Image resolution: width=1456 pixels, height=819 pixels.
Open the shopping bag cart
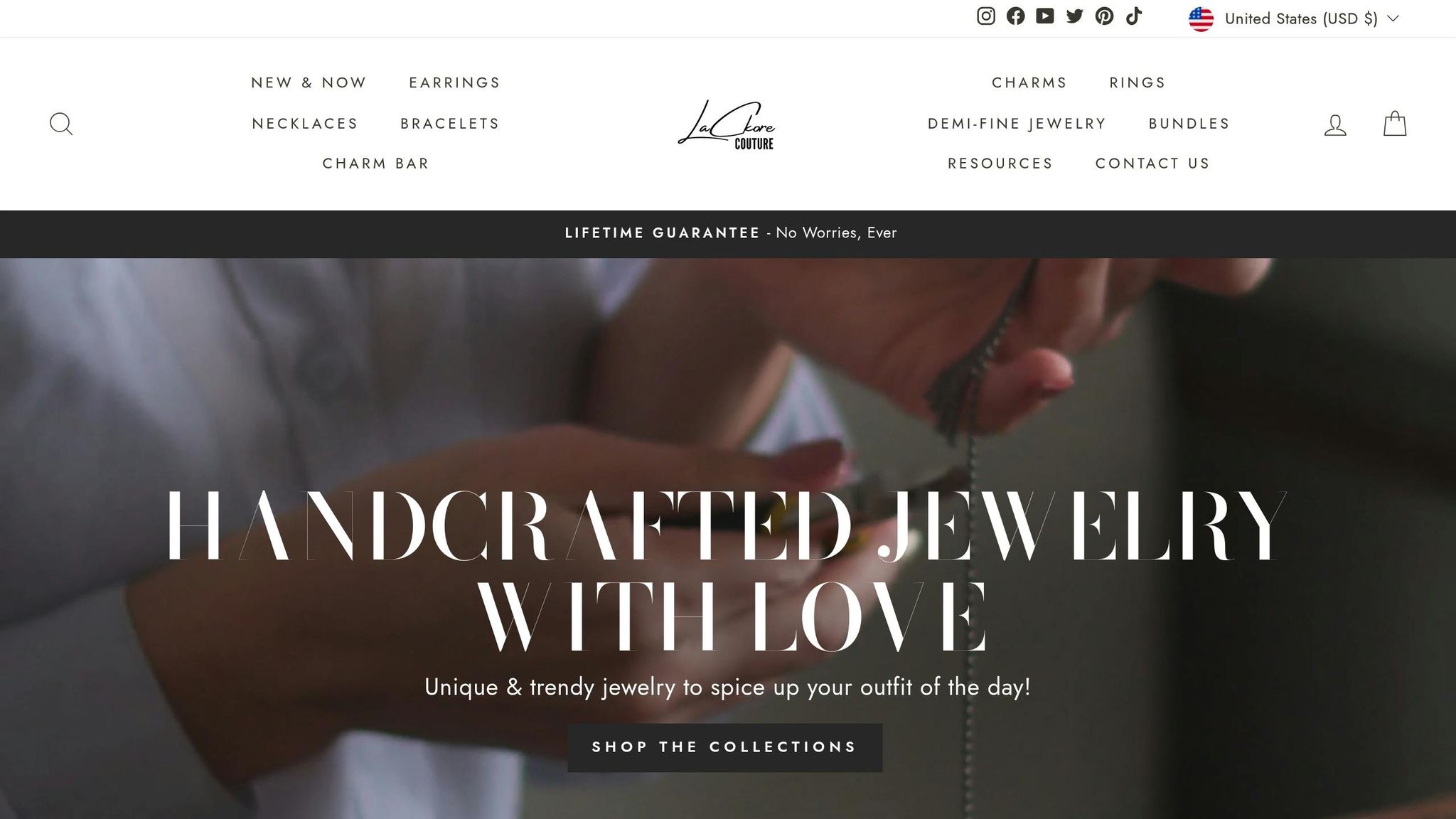click(x=1395, y=124)
